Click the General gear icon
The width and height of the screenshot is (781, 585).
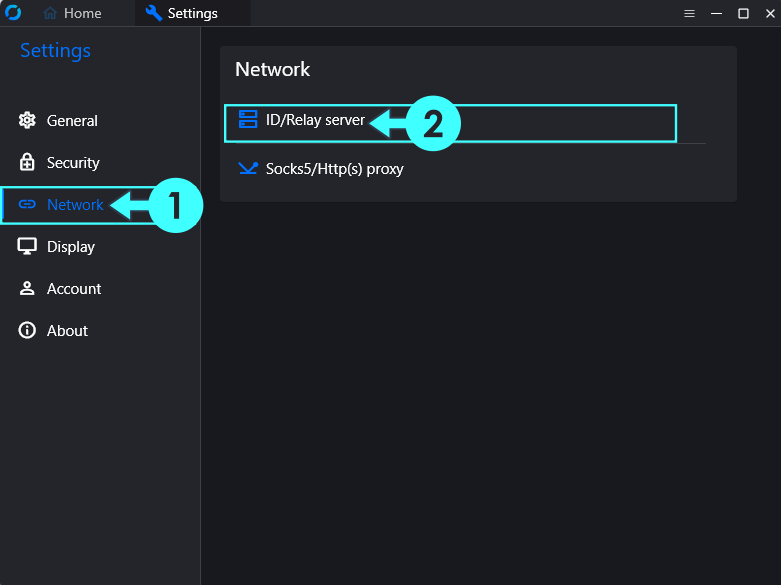[x=27, y=120]
